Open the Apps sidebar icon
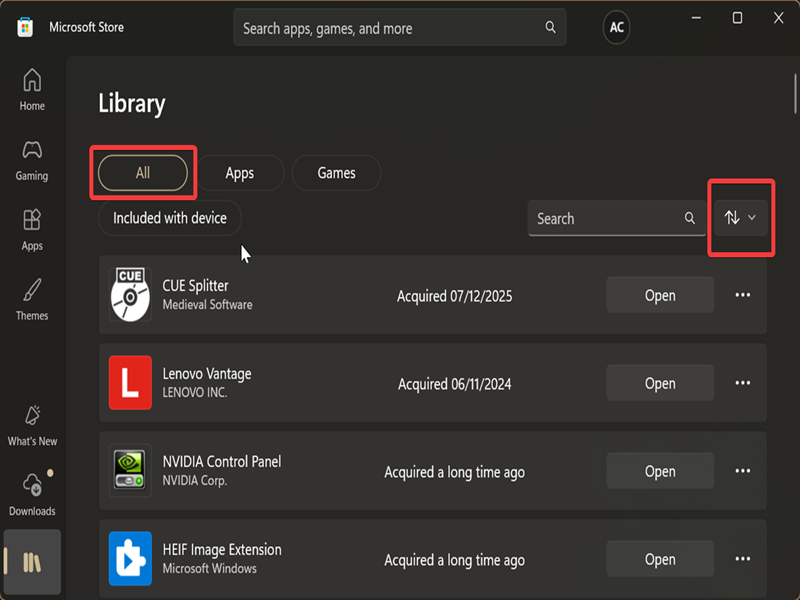This screenshot has height=600, width=800. click(x=32, y=221)
